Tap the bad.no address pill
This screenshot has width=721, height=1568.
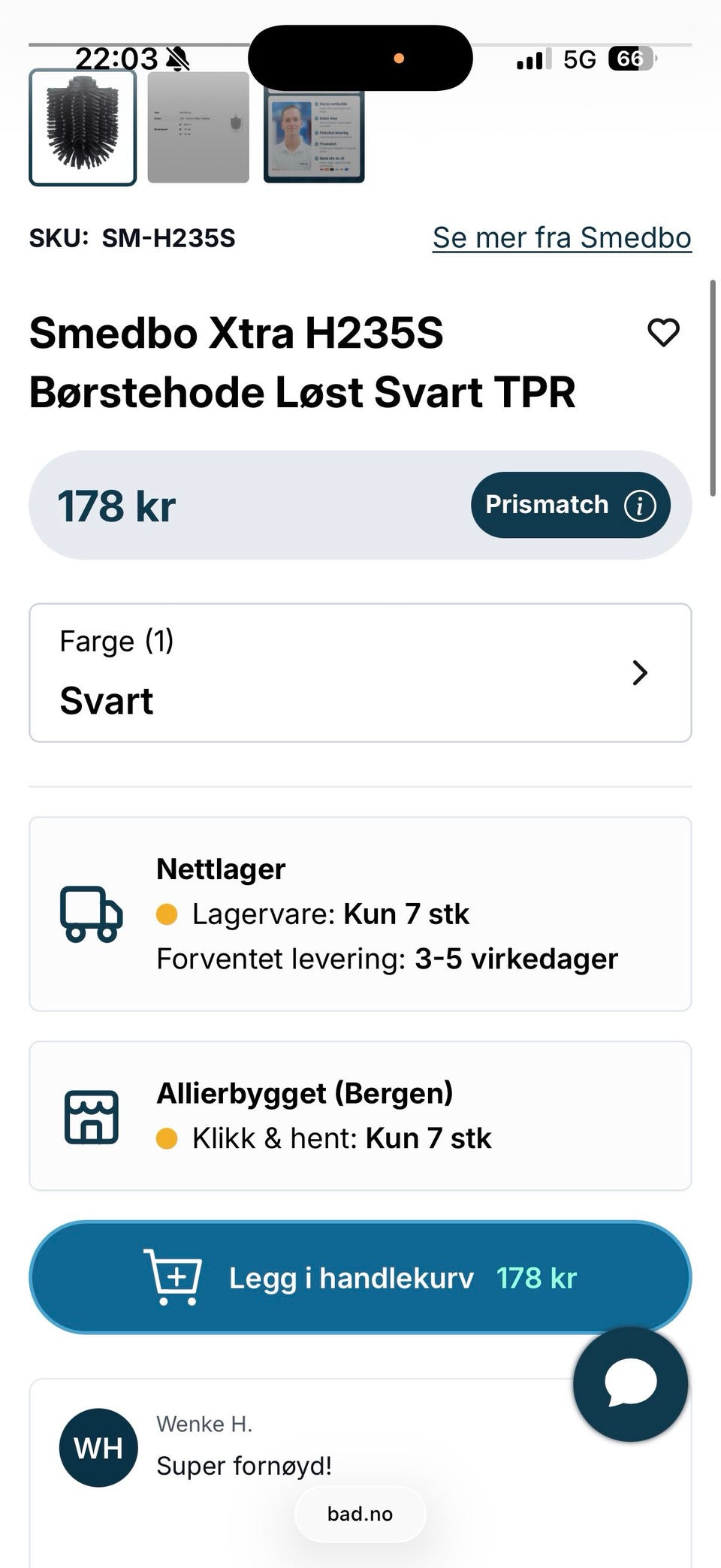click(360, 1514)
